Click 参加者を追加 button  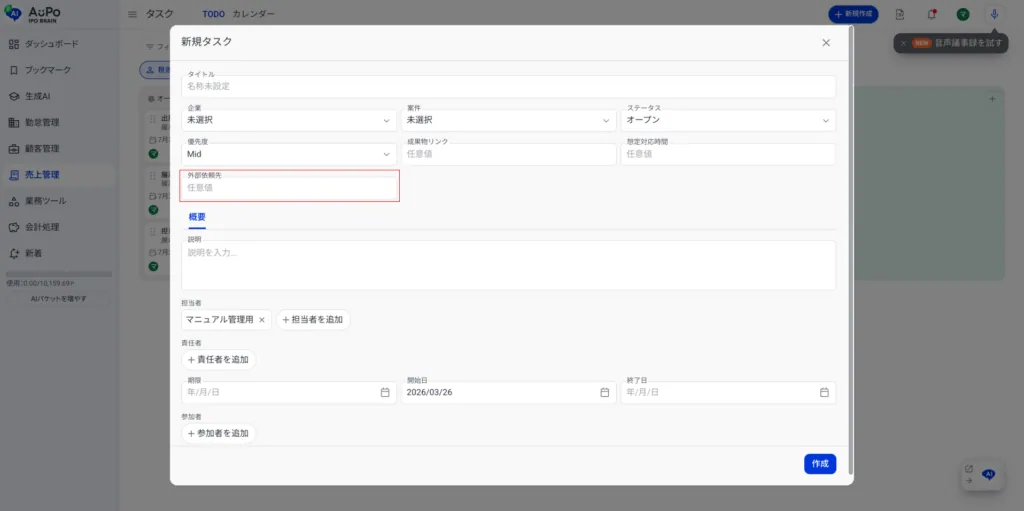coord(219,433)
